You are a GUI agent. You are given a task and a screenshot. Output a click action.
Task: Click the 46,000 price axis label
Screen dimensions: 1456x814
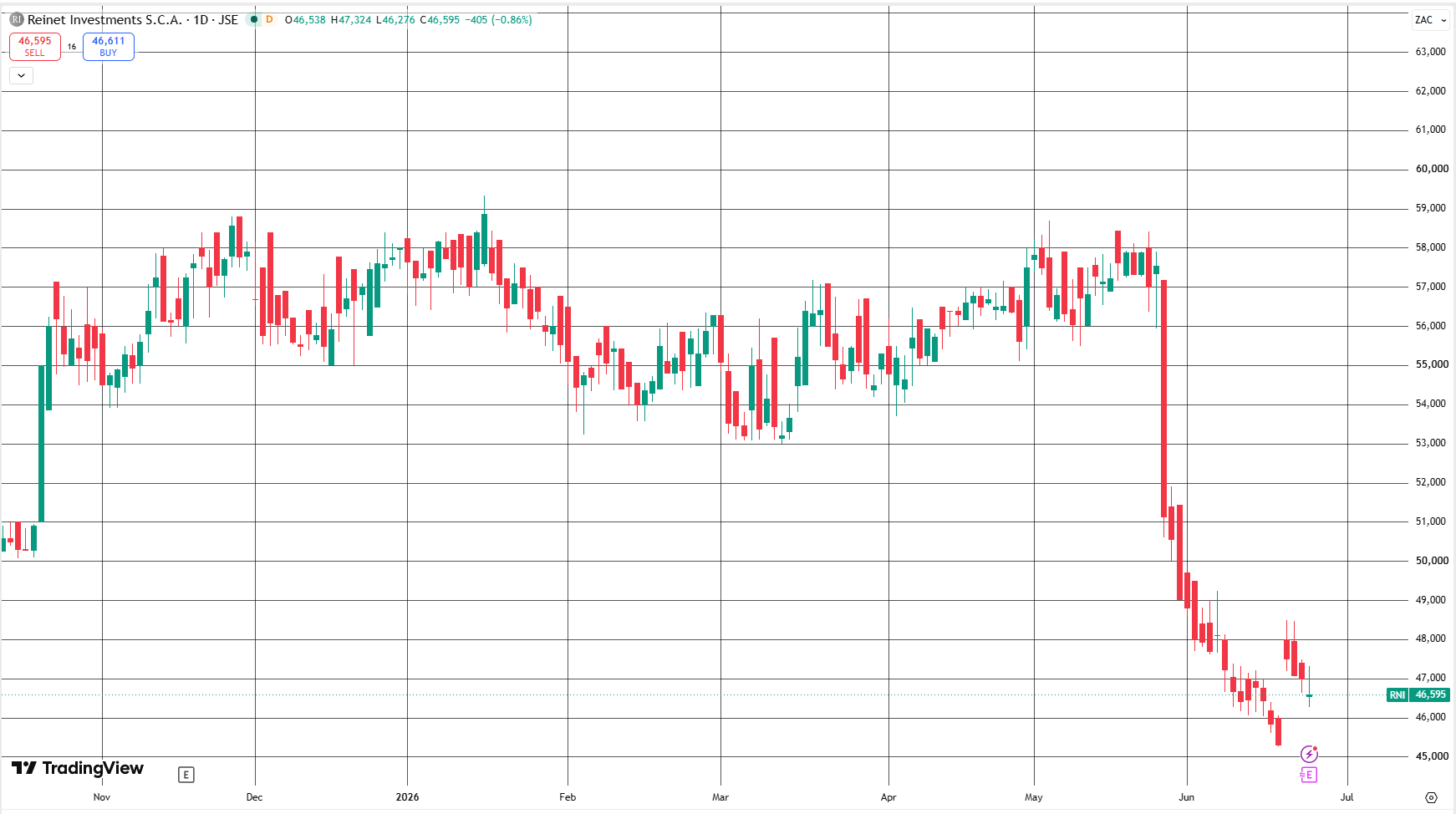pos(1431,717)
